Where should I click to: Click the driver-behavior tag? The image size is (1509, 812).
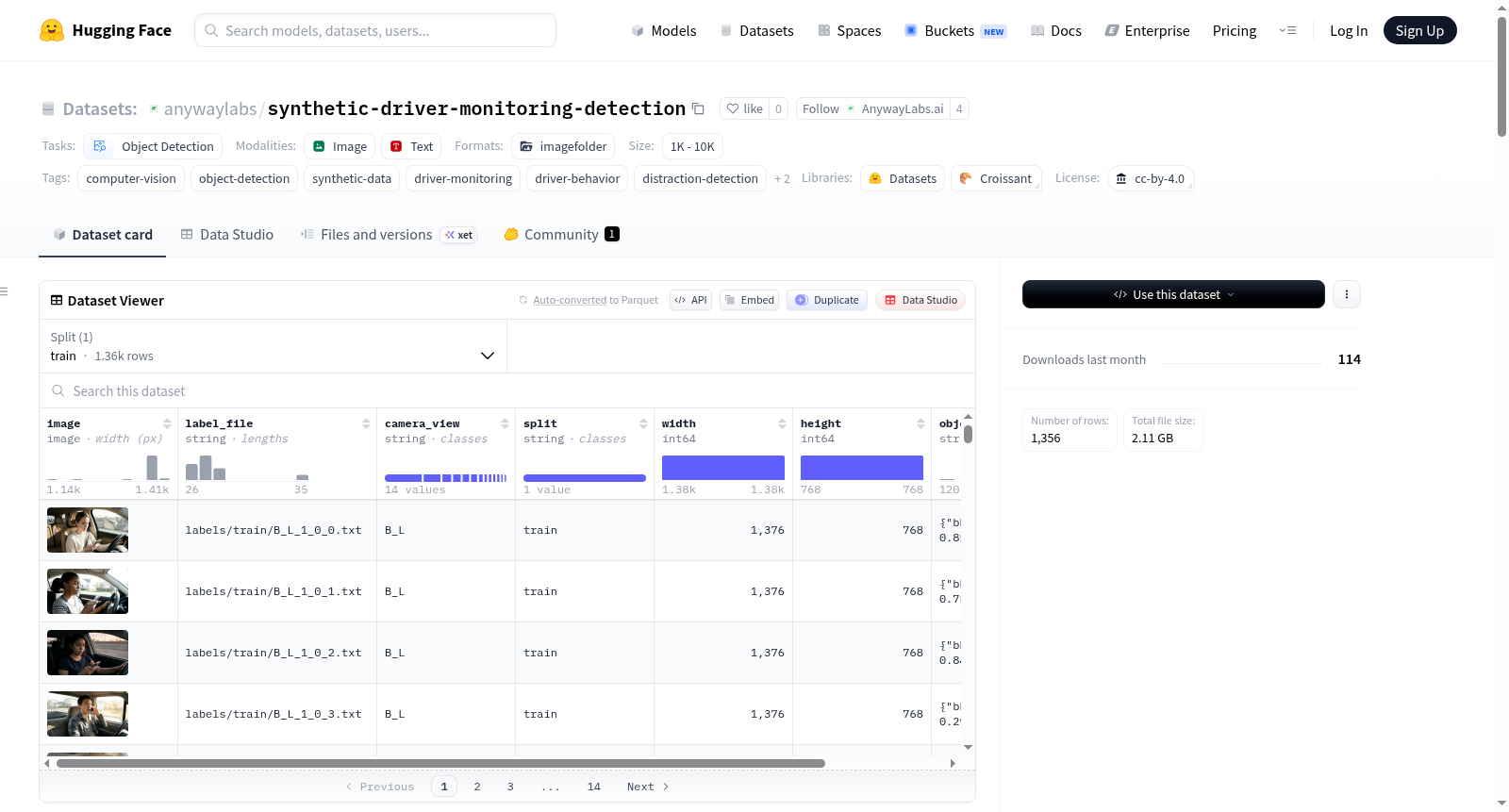pos(577,178)
